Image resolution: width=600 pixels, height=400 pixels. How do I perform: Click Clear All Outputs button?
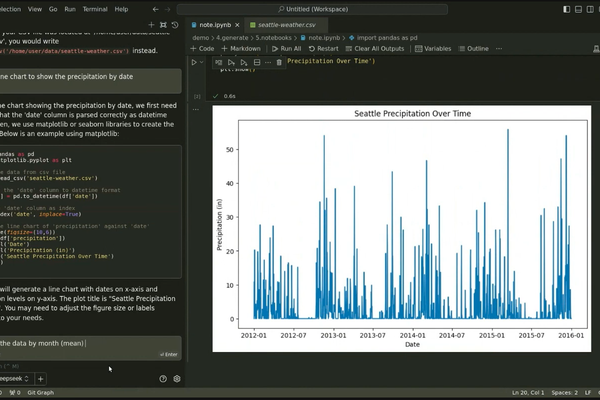coord(375,48)
